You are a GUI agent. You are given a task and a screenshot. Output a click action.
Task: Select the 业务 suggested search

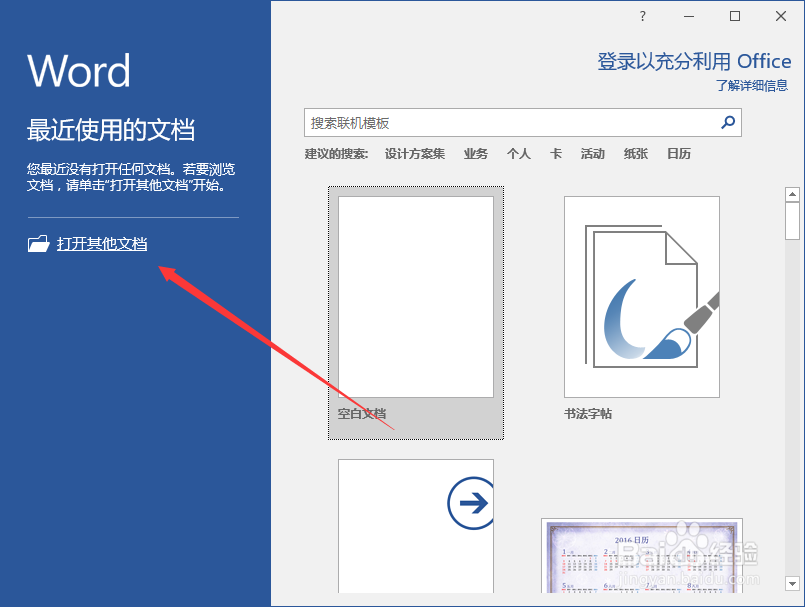(475, 154)
